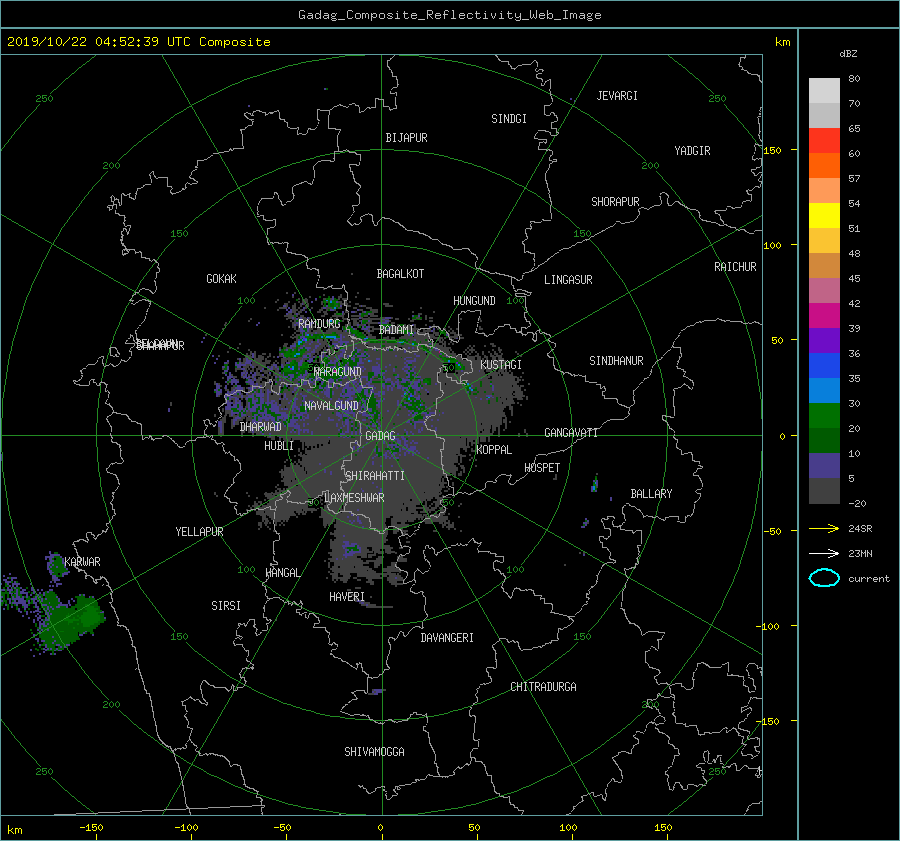The image size is (900, 841).
Task: Click the CHITRADURGA city label
Action: [x=543, y=687]
